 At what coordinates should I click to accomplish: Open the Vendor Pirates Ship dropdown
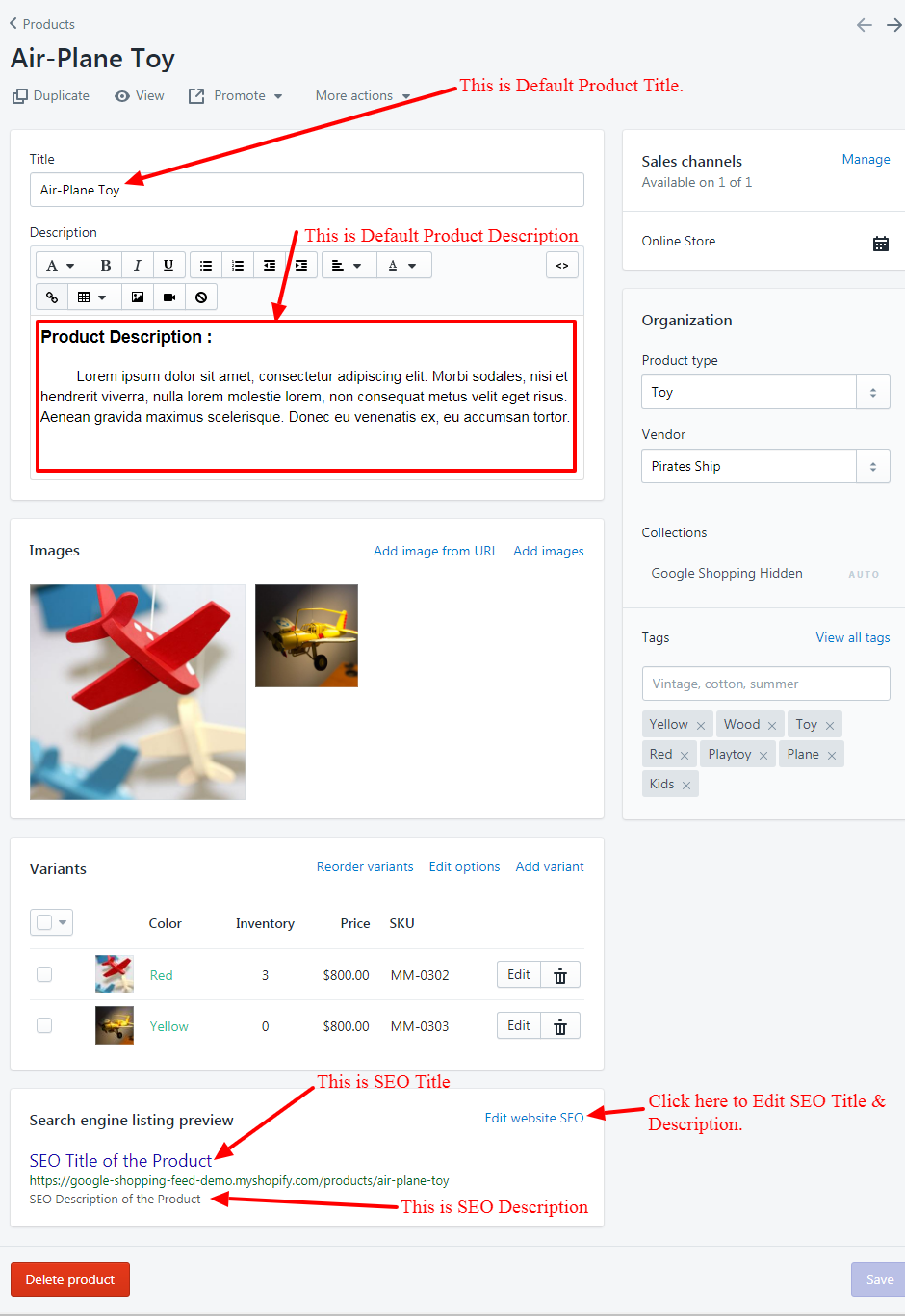pyautogui.click(x=765, y=466)
